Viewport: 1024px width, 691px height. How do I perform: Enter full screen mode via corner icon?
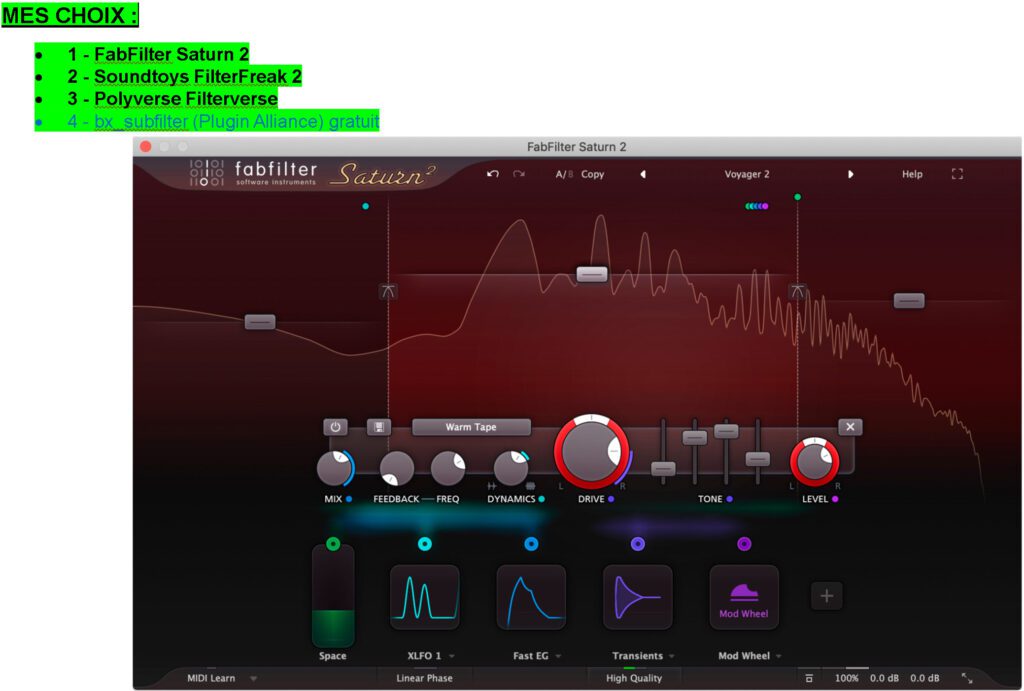point(957,174)
